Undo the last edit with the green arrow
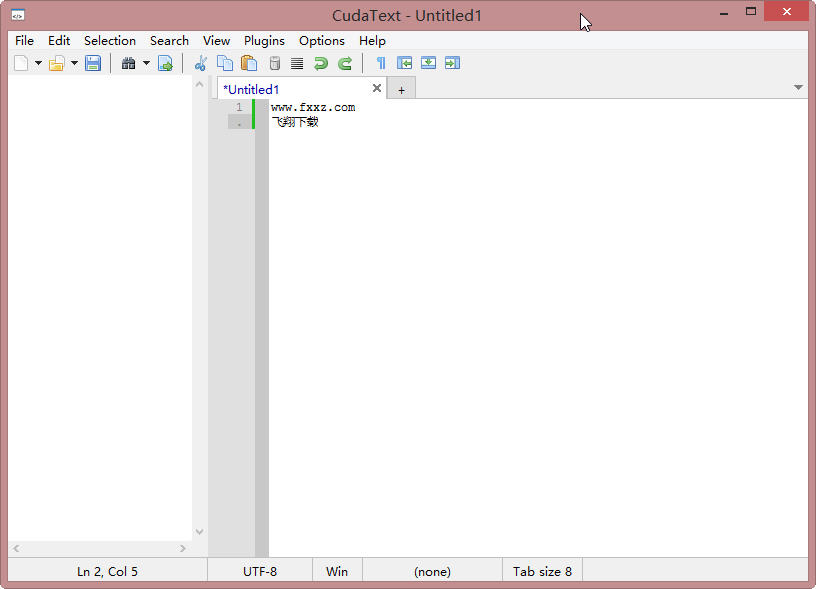Image resolution: width=816 pixels, height=589 pixels. coord(321,63)
